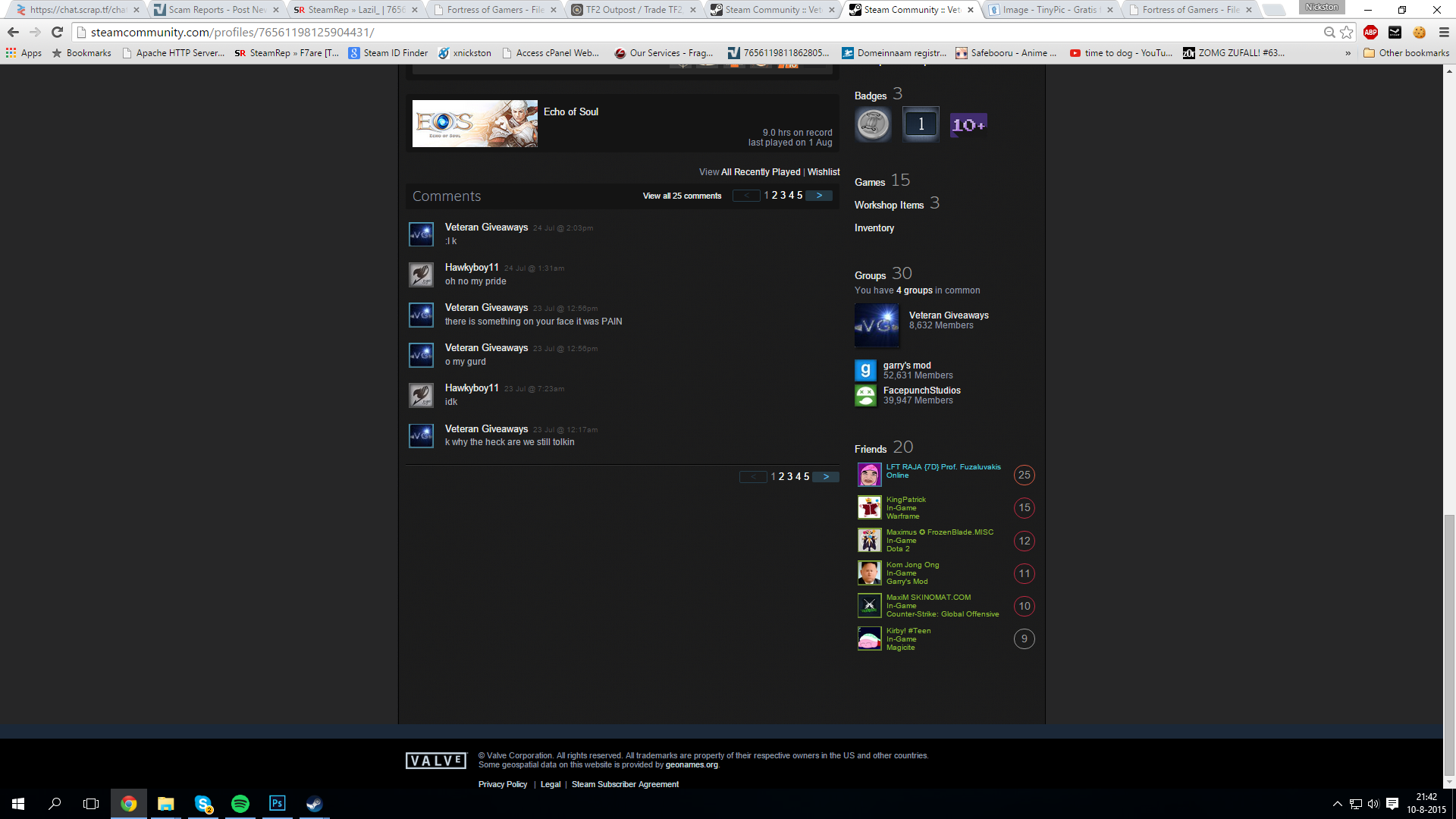
Task: Click the Veteran Giveaways group avatar
Action: pos(877,325)
